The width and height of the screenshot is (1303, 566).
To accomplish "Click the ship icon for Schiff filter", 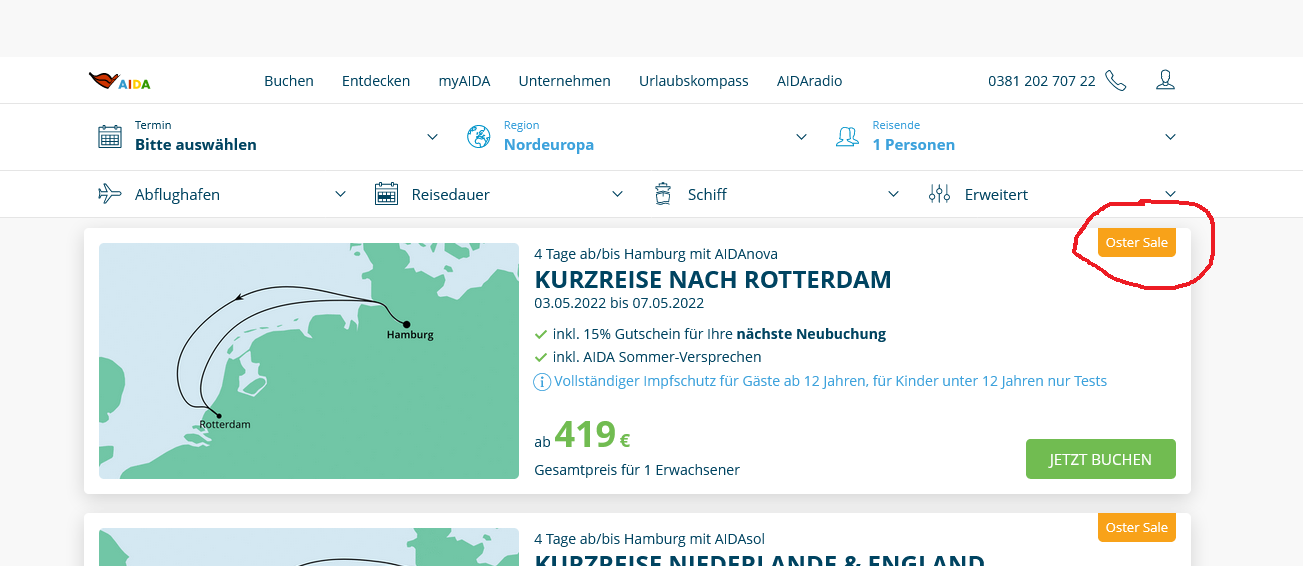I will [663, 194].
